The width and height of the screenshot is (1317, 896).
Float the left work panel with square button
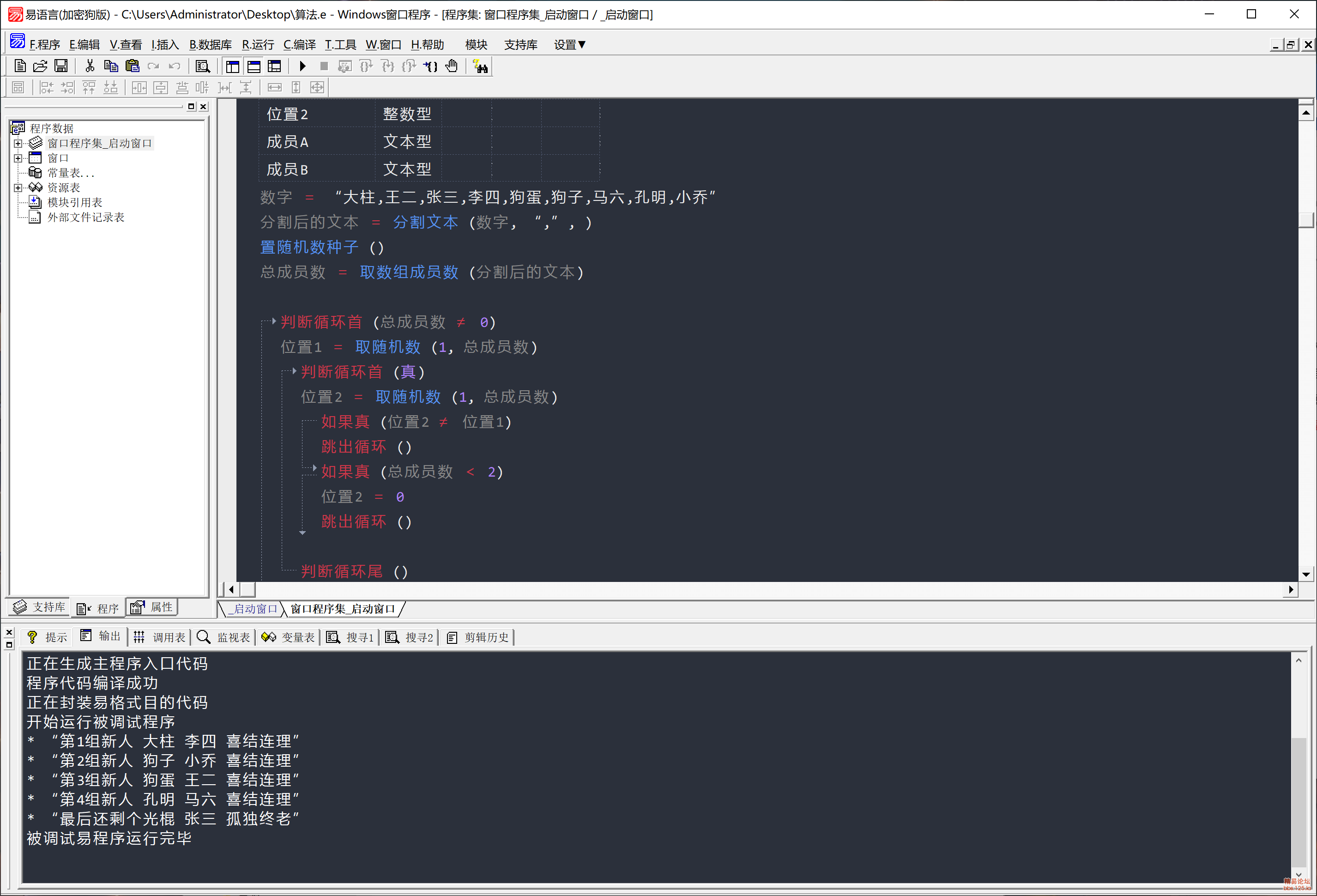[191, 107]
